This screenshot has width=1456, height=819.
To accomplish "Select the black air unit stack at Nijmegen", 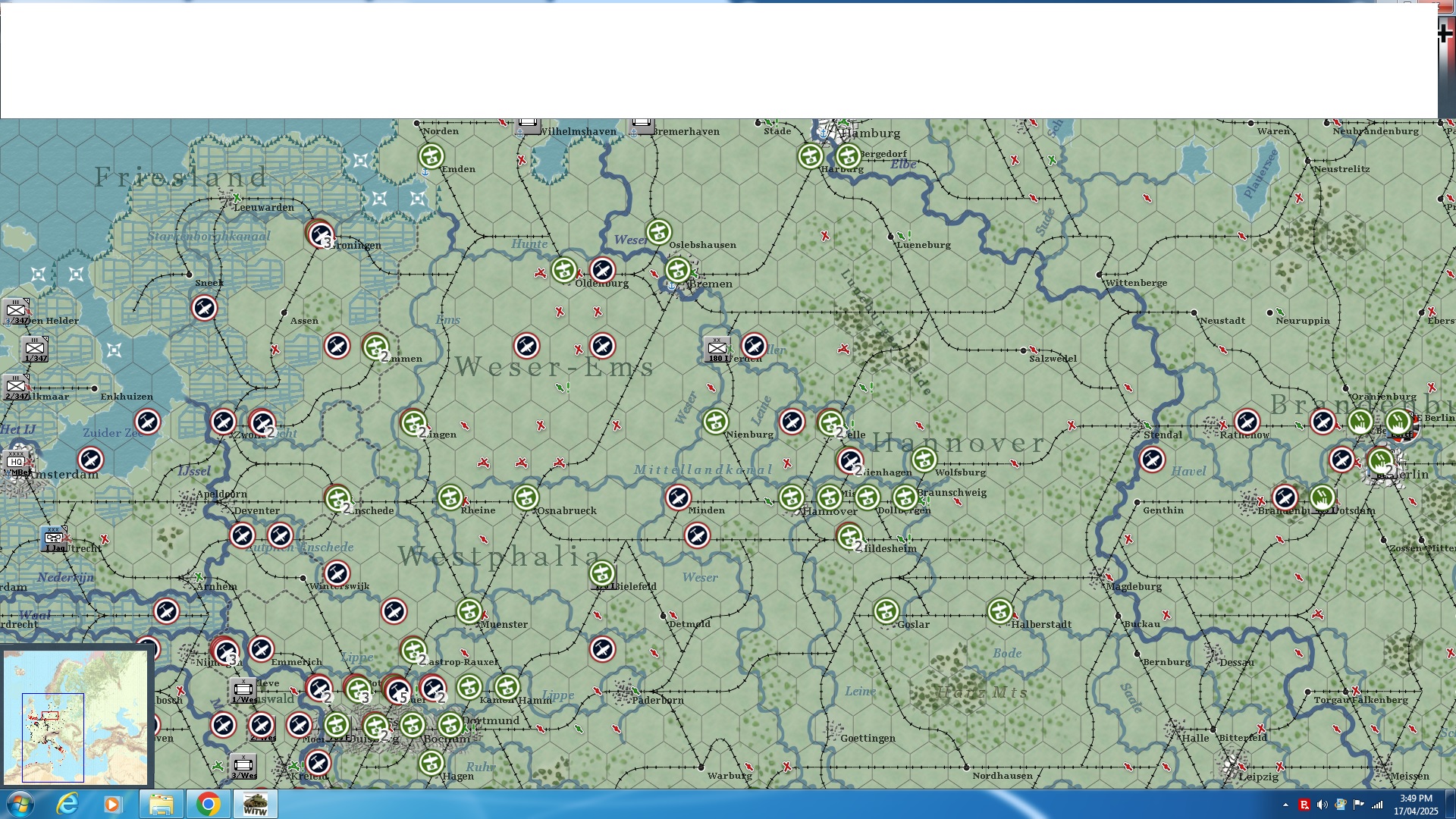I will click(225, 651).
